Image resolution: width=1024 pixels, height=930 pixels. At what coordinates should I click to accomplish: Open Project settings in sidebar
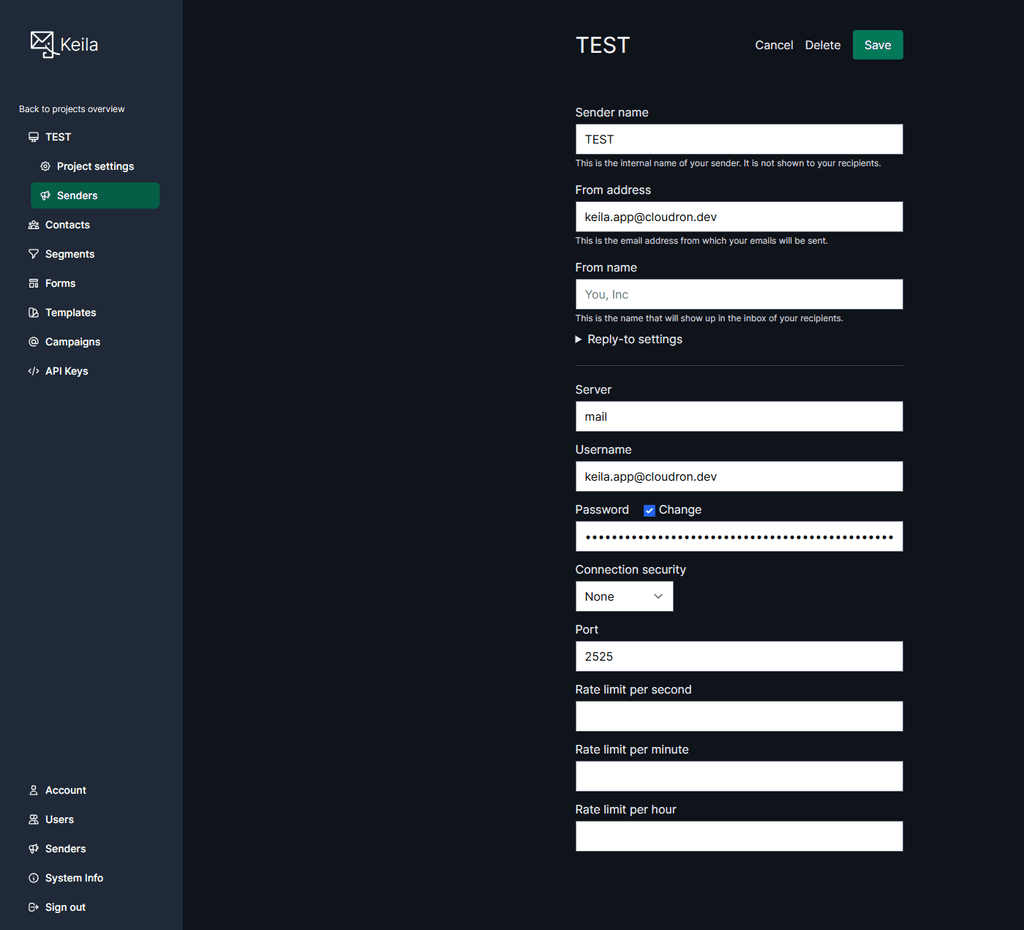click(x=95, y=166)
